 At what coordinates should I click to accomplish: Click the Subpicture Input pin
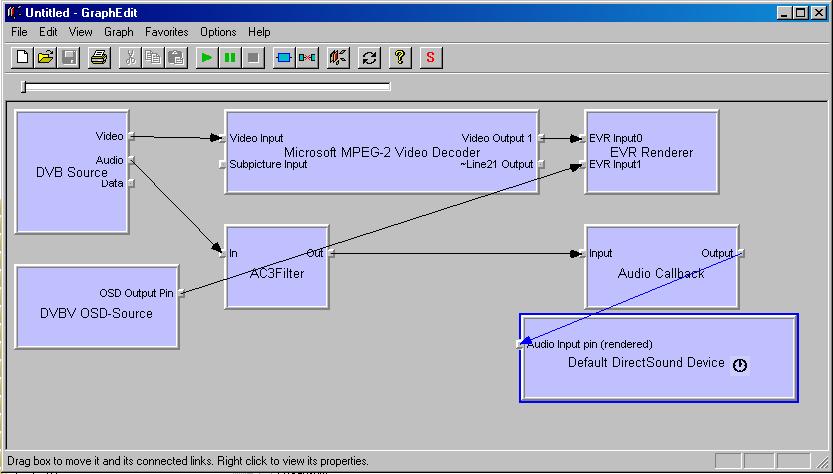pos(223,165)
